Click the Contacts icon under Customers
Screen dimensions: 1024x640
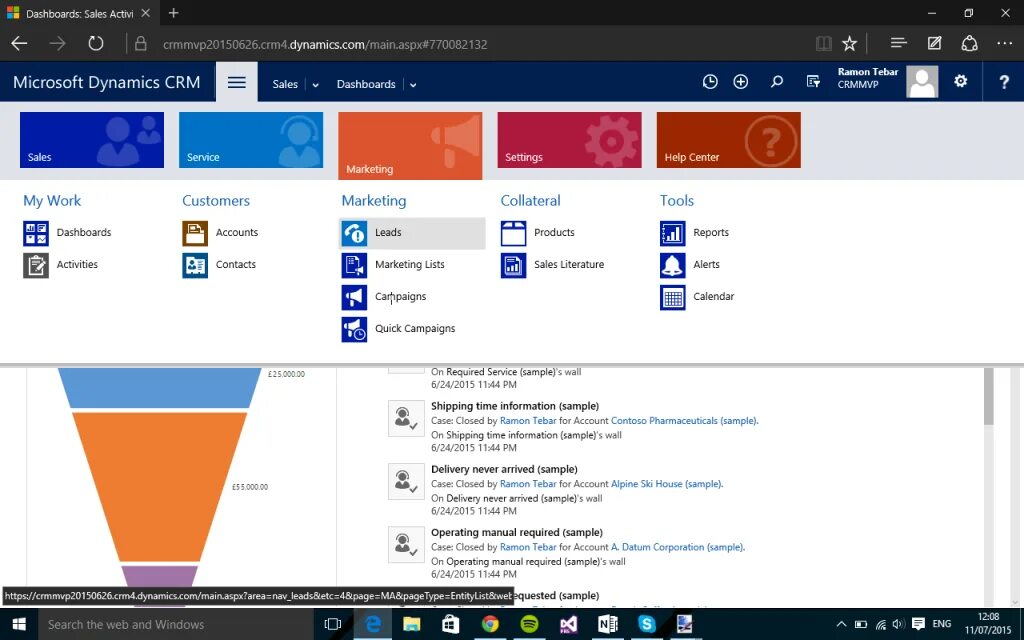pyautogui.click(x=195, y=265)
